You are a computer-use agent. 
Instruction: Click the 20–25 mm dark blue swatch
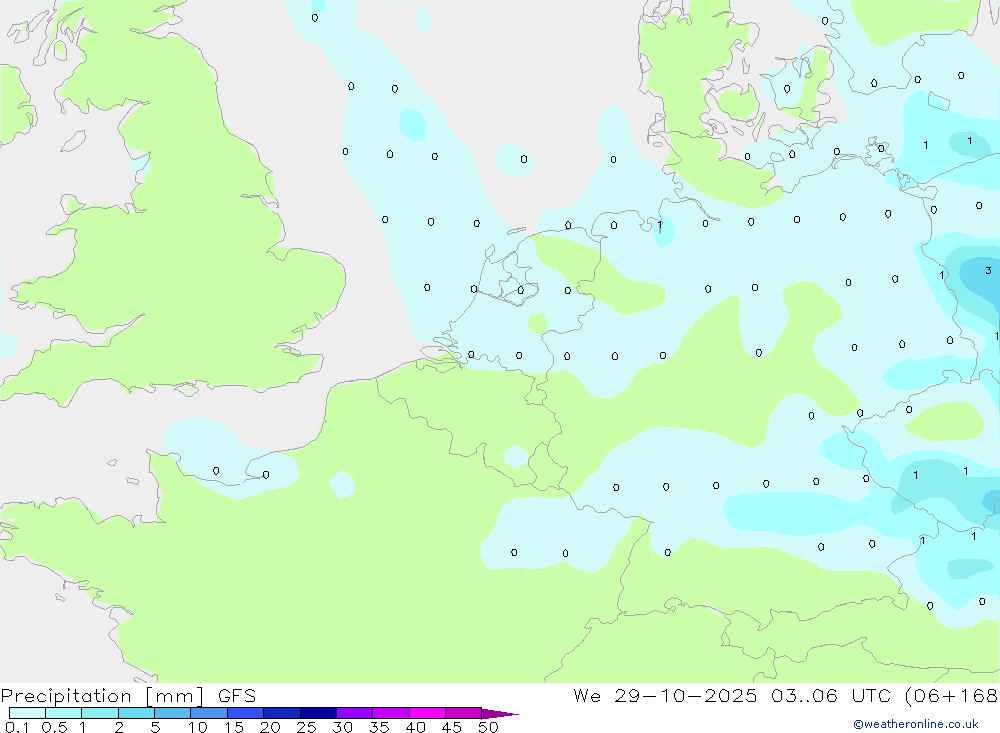tap(282, 713)
